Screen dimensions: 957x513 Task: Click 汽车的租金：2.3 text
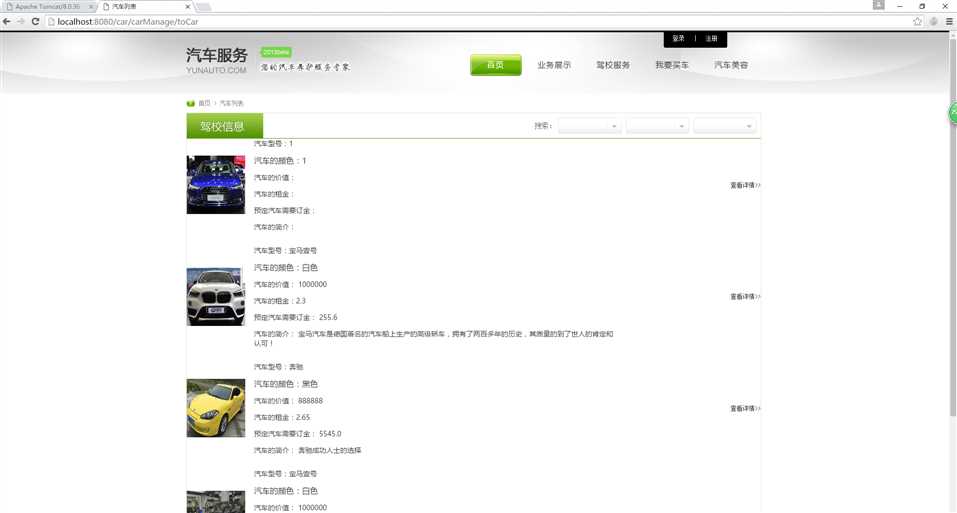click(x=280, y=301)
